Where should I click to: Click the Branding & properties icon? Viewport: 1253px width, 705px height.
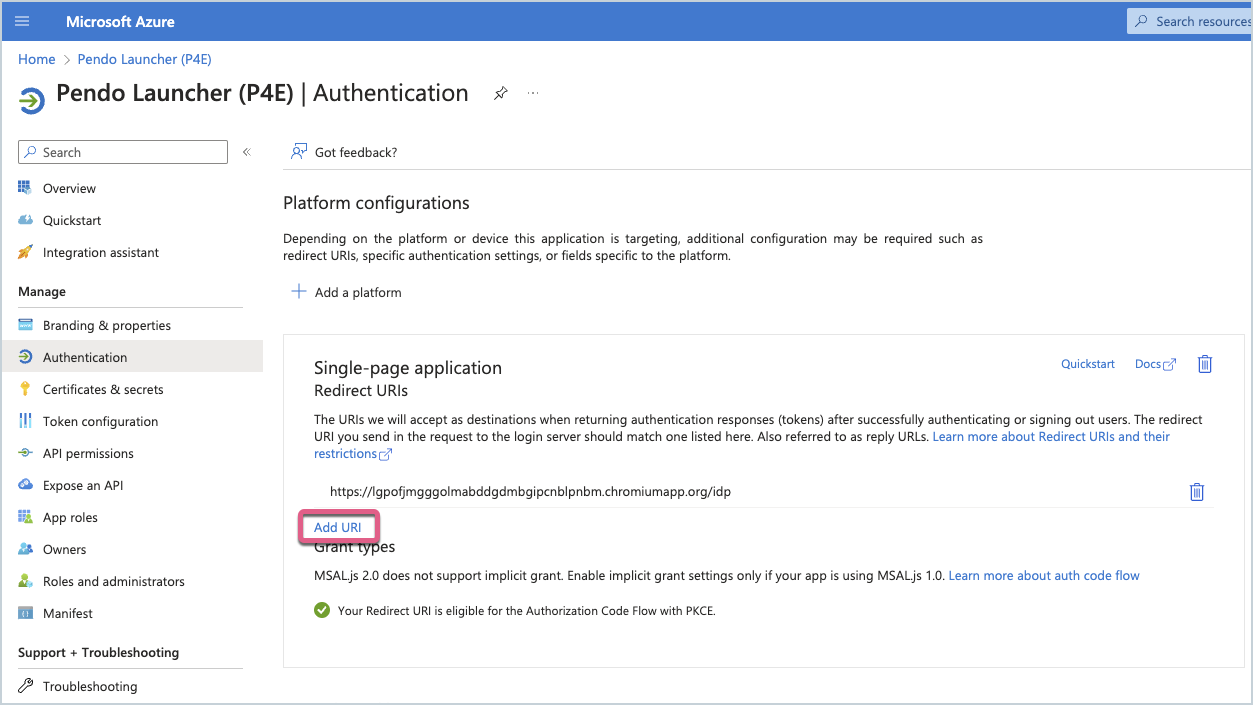tap(25, 325)
